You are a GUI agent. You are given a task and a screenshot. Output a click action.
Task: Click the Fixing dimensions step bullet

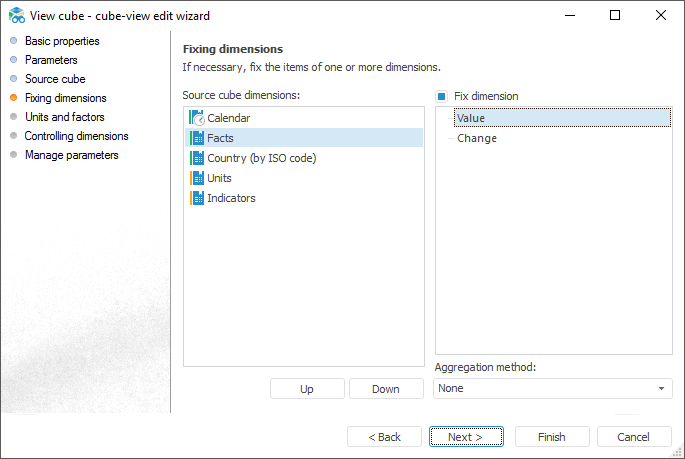point(13,98)
